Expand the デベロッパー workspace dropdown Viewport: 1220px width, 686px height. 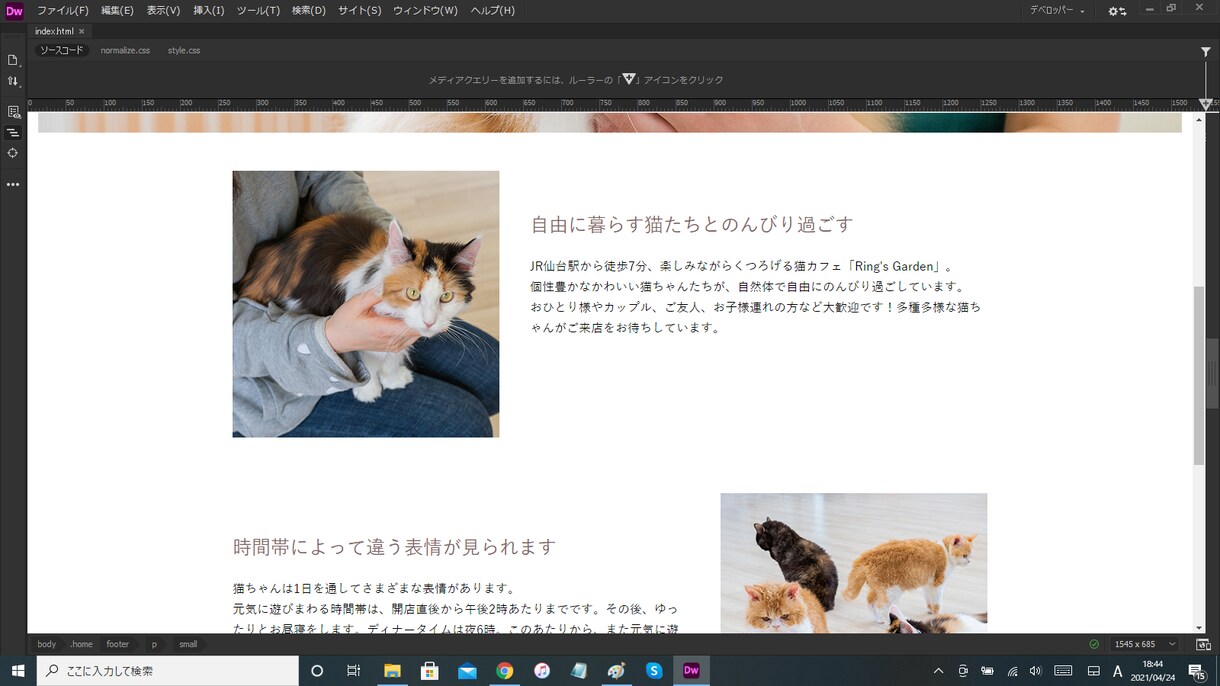(x=1058, y=10)
